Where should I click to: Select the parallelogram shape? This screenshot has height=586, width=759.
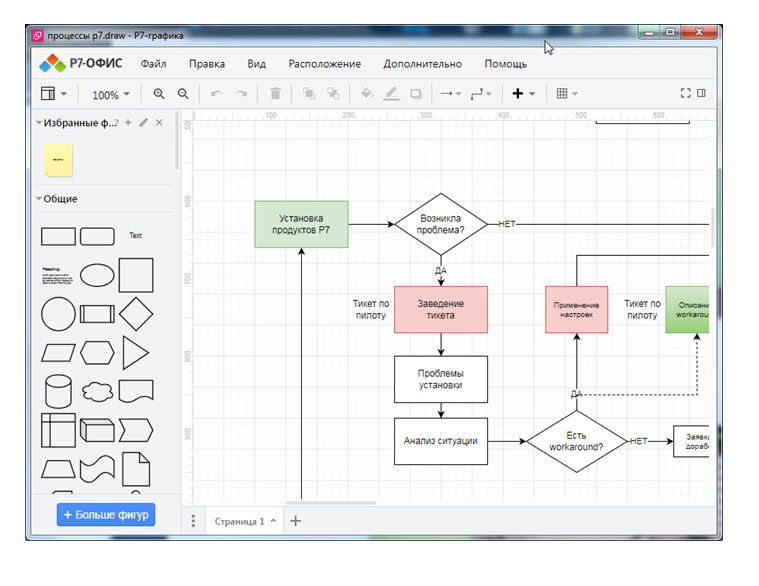tap(58, 353)
